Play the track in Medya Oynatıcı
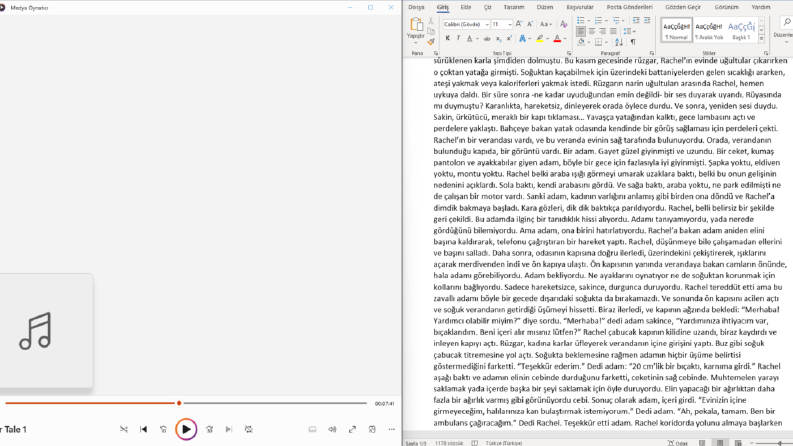Image resolution: width=793 pixels, height=446 pixels. (x=186, y=429)
